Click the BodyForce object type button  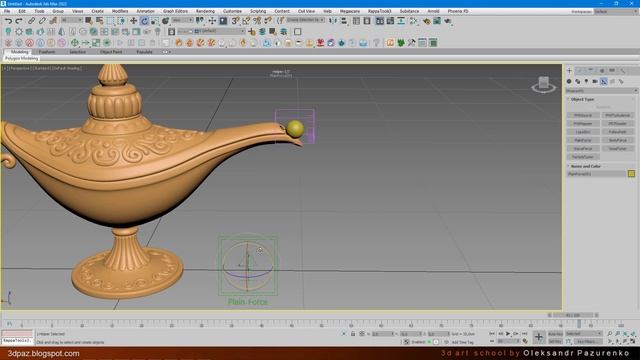pyautogui.click(x=618, y=140)
